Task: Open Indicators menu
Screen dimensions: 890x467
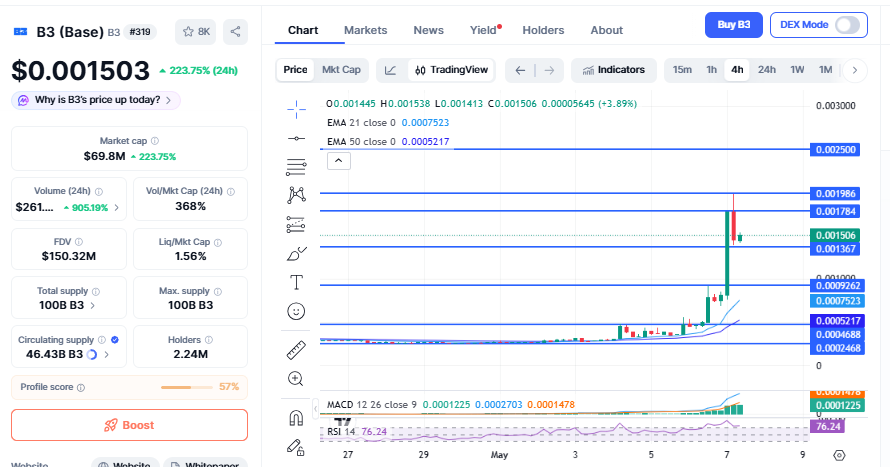Action: click(614, 70)
